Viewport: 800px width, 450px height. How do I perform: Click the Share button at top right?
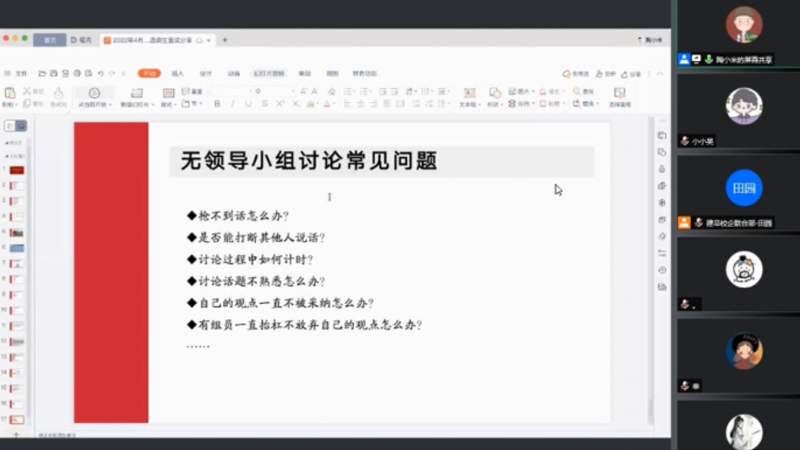(x=631, y=74)
